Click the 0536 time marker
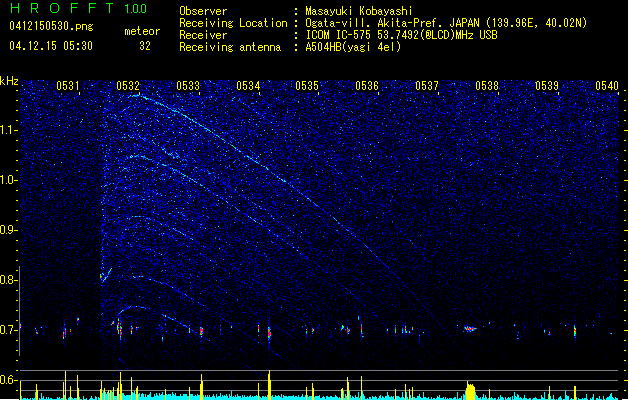629x400 pixels. [x=367, y=86]
